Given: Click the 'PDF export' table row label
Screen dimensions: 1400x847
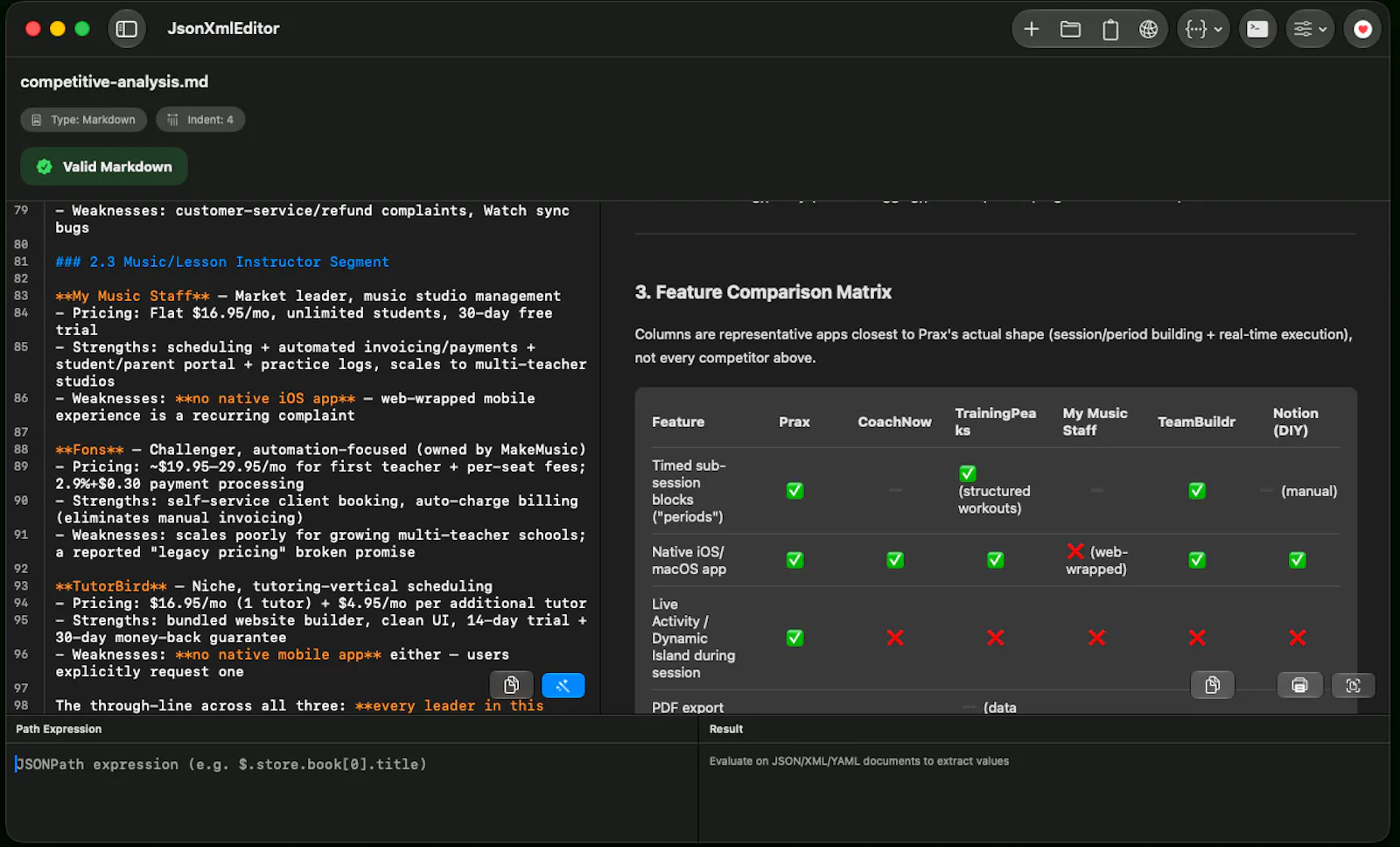Looking at the screenshot, I should click(688, 707).
